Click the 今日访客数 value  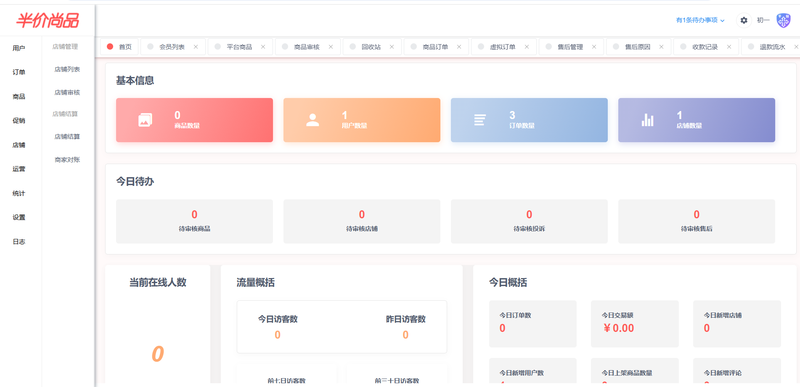[x=278, y=335]
